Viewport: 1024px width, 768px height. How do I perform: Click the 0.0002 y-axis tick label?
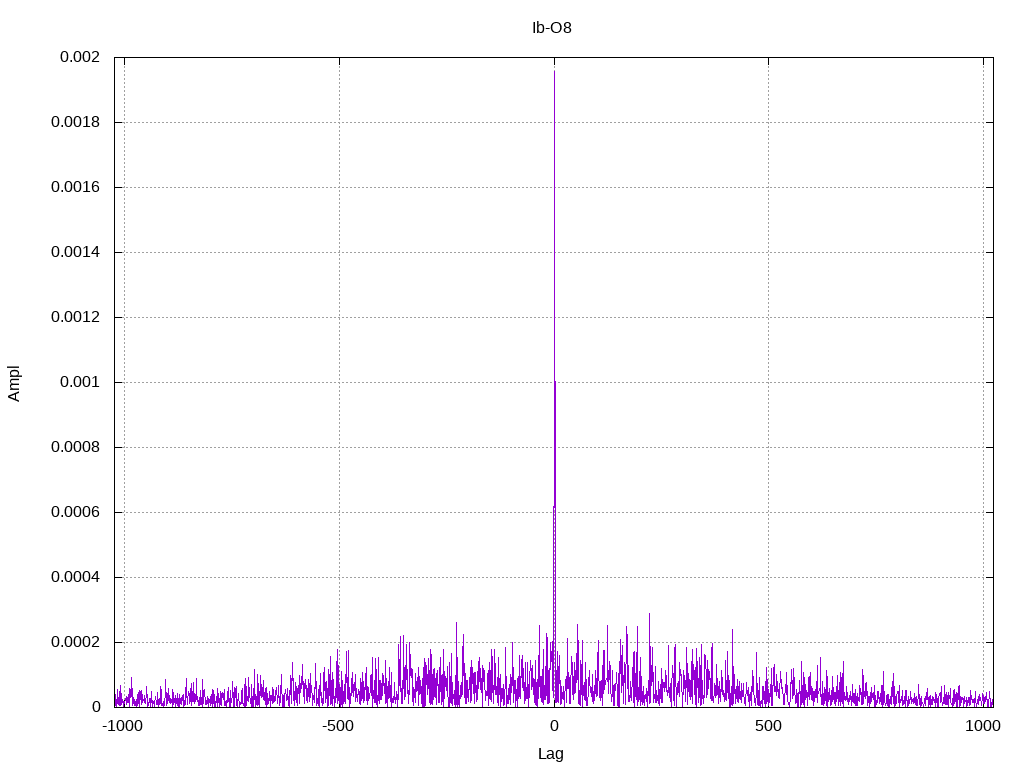[76, 642]
